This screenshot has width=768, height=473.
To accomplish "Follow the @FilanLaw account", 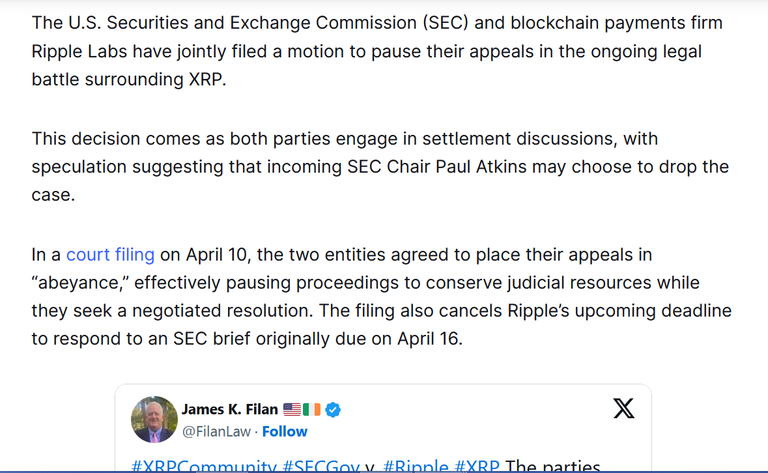I will [285, 431].
